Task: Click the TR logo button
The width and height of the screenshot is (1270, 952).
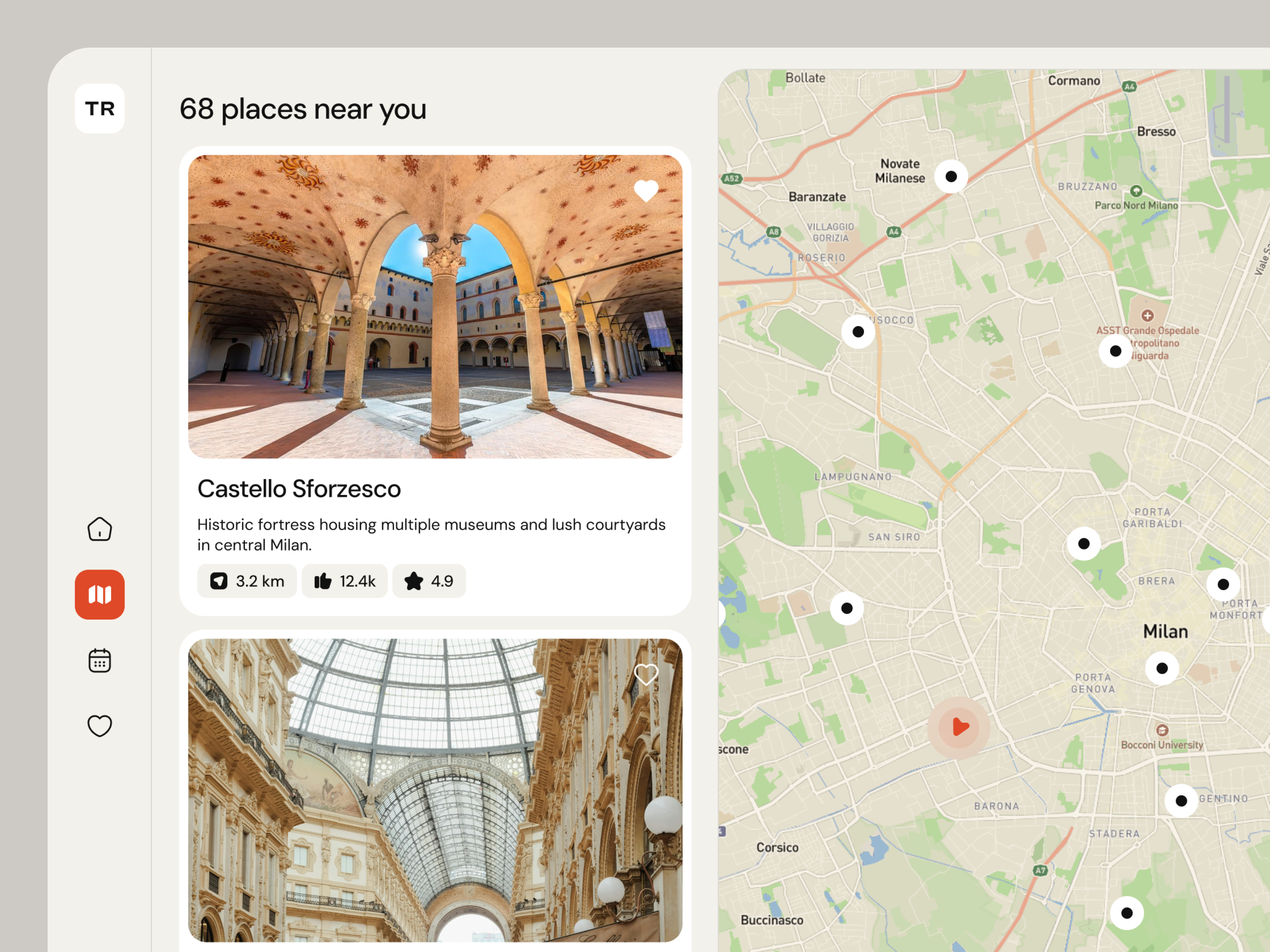Action: (x=99, y=108)
